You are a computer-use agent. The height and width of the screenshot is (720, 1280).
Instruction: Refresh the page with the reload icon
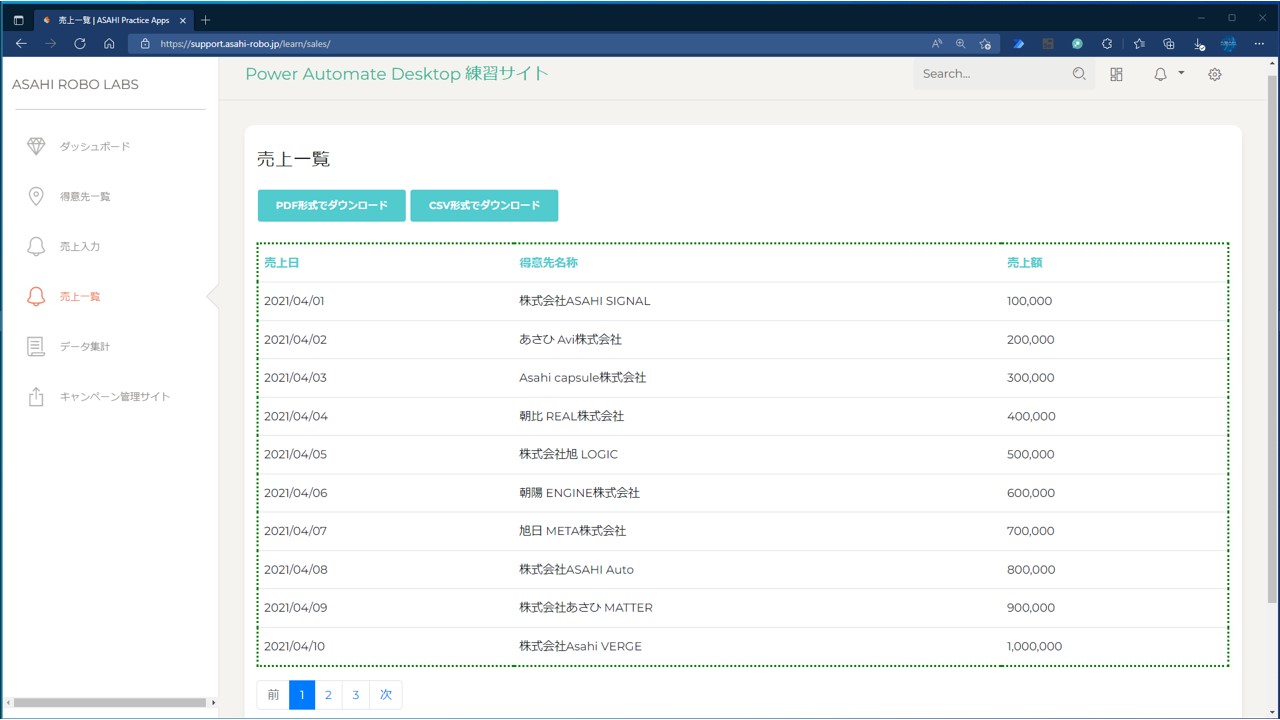pos(80,44)
